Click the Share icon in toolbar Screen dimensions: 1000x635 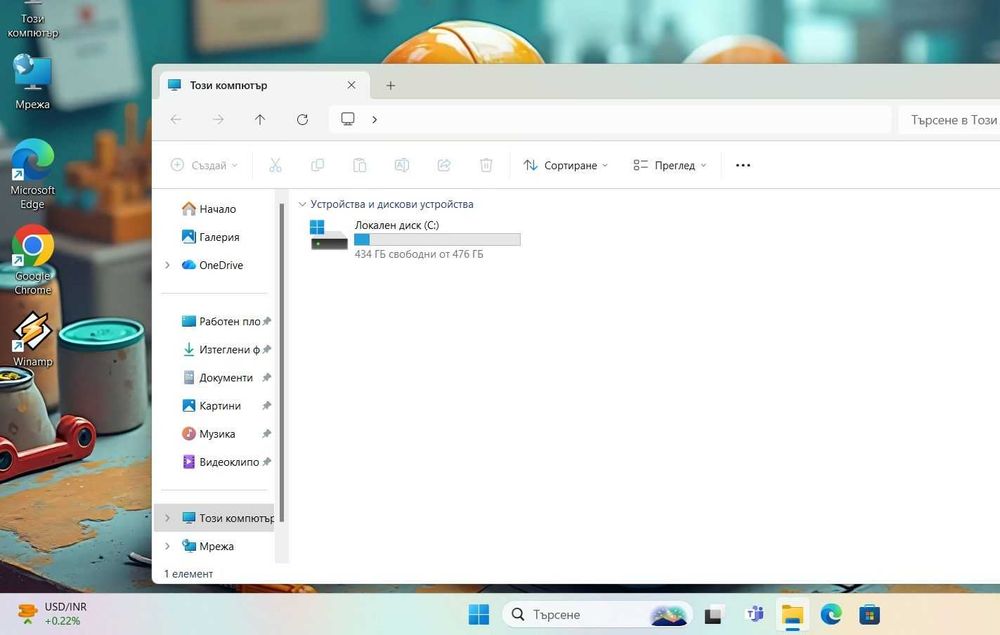tap(444, 165)
